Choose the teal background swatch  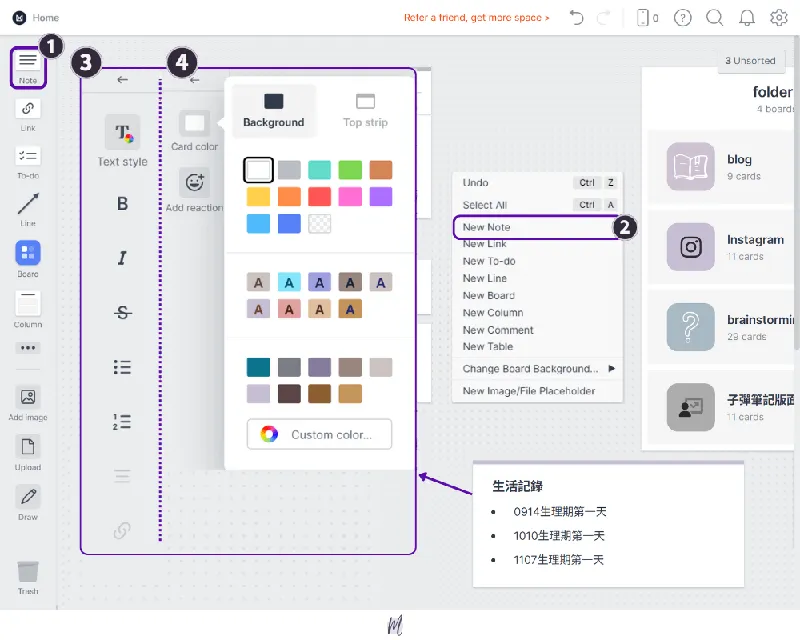(319, 170)
